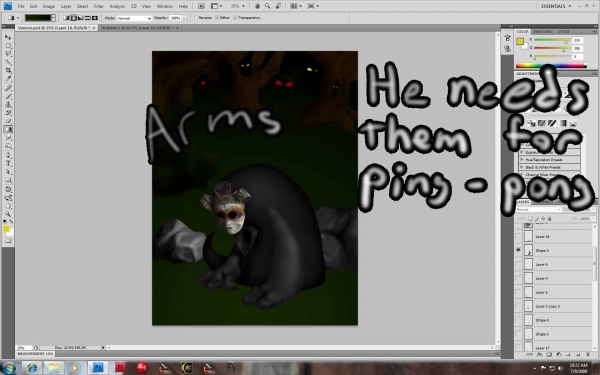Show the Shape 4 layer

click(x=518, y=320)
